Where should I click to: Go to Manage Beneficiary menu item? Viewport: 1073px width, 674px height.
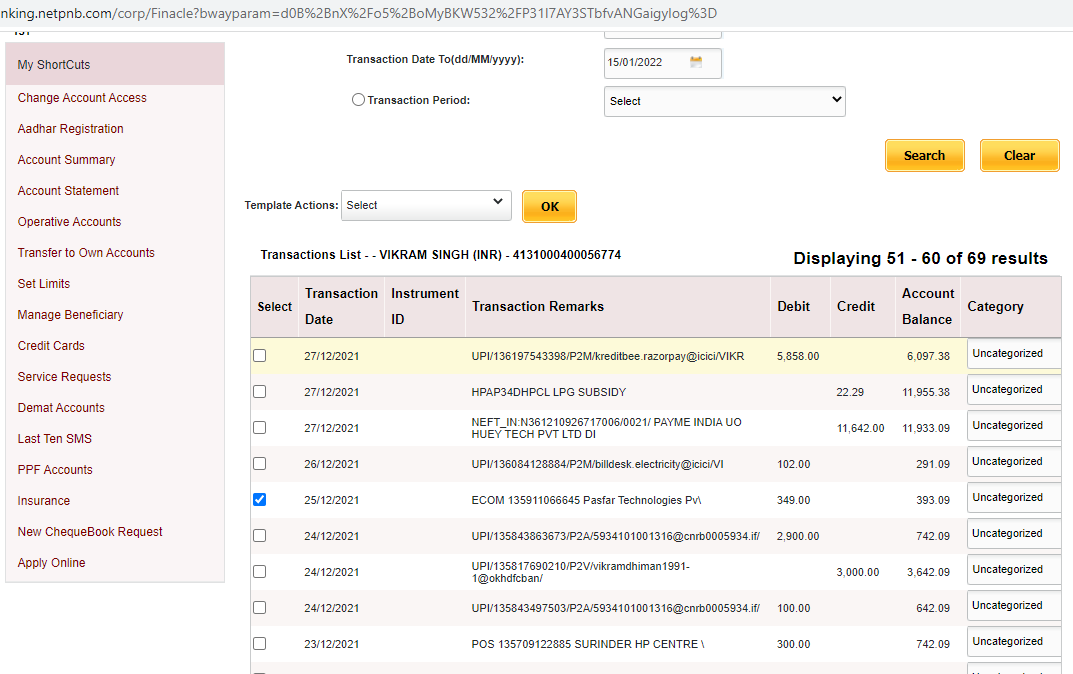pos(70,315)
